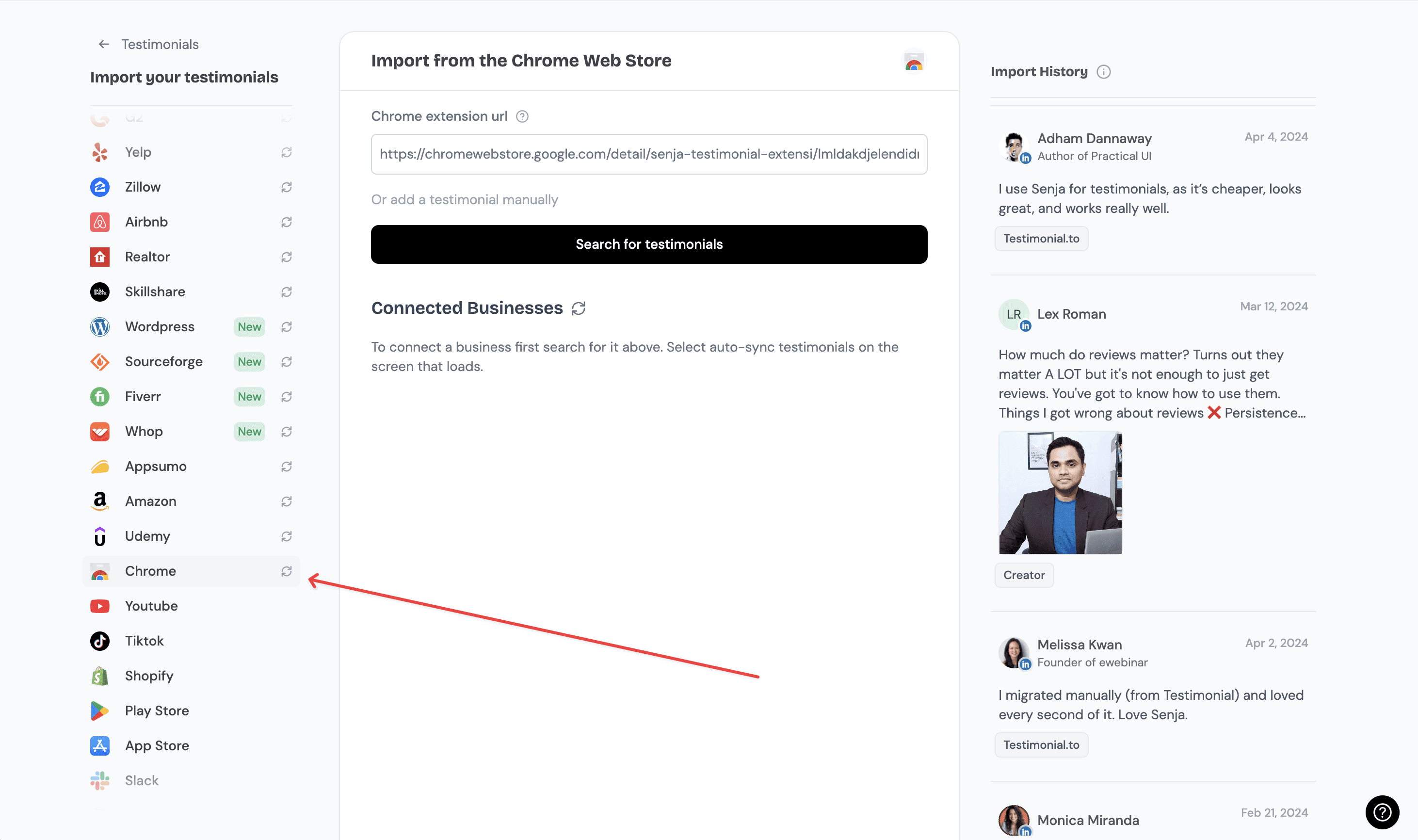Click 'Author of Practical UI' subtitle
Screen dimensions: 1418x840
(1095, 156)
